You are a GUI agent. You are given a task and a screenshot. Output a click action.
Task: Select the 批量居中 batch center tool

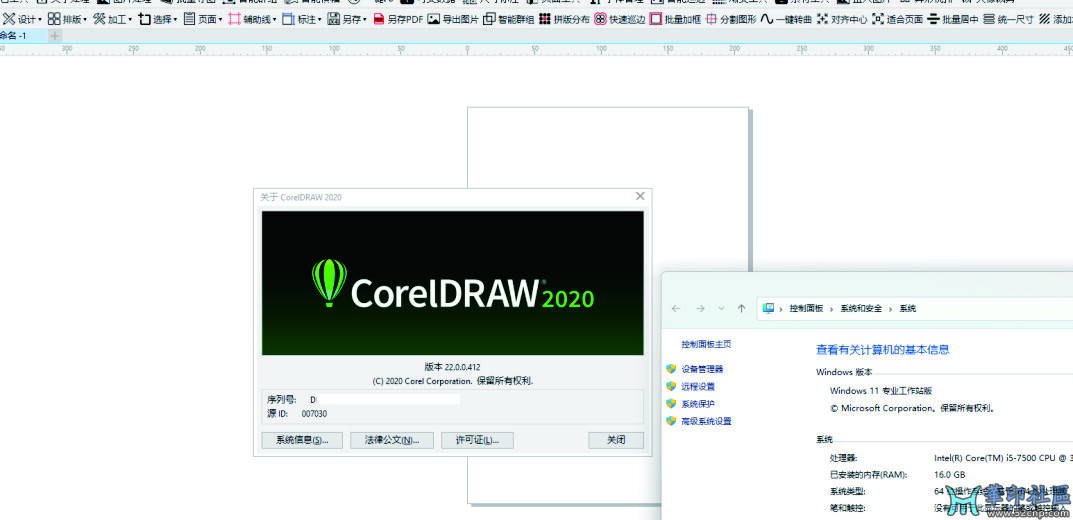coord(953,19)
